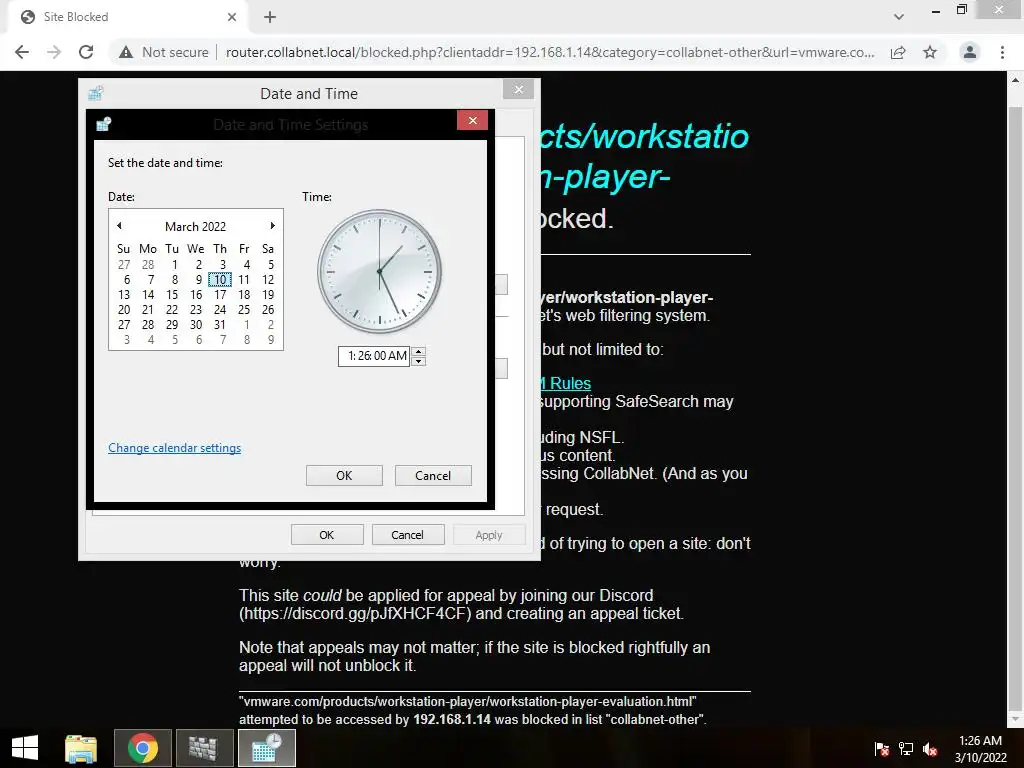Reload the blocked page
Screen dimensions: 1024x768
86,52
